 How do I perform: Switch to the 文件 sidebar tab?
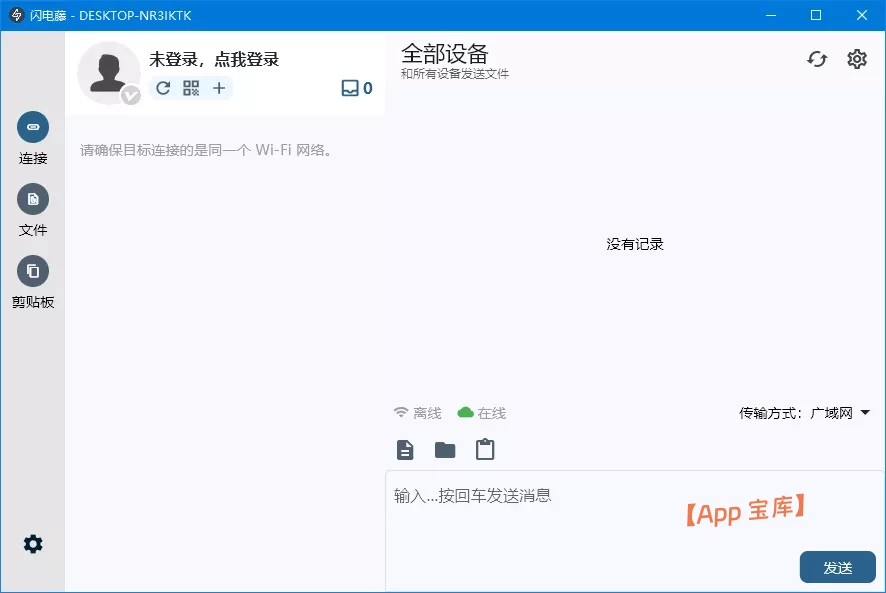[33, 200]
